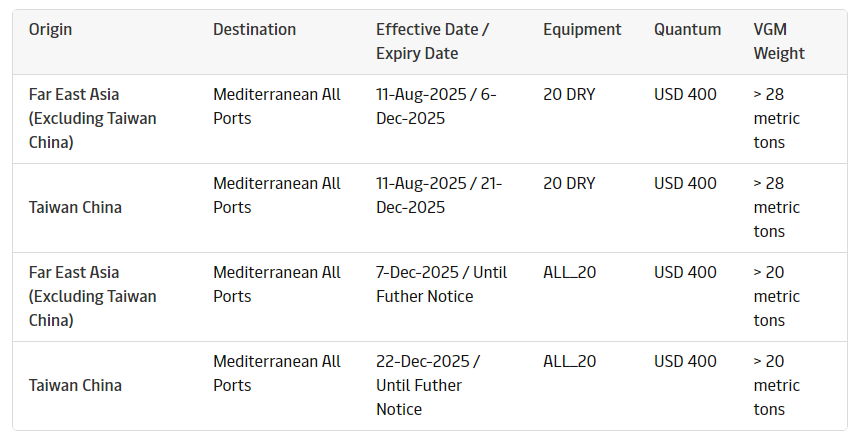Select the 7-Dec-2025 / Until Futher Notice cell
The height and width of the screenshot is (442, 860).
pos(441,285)
